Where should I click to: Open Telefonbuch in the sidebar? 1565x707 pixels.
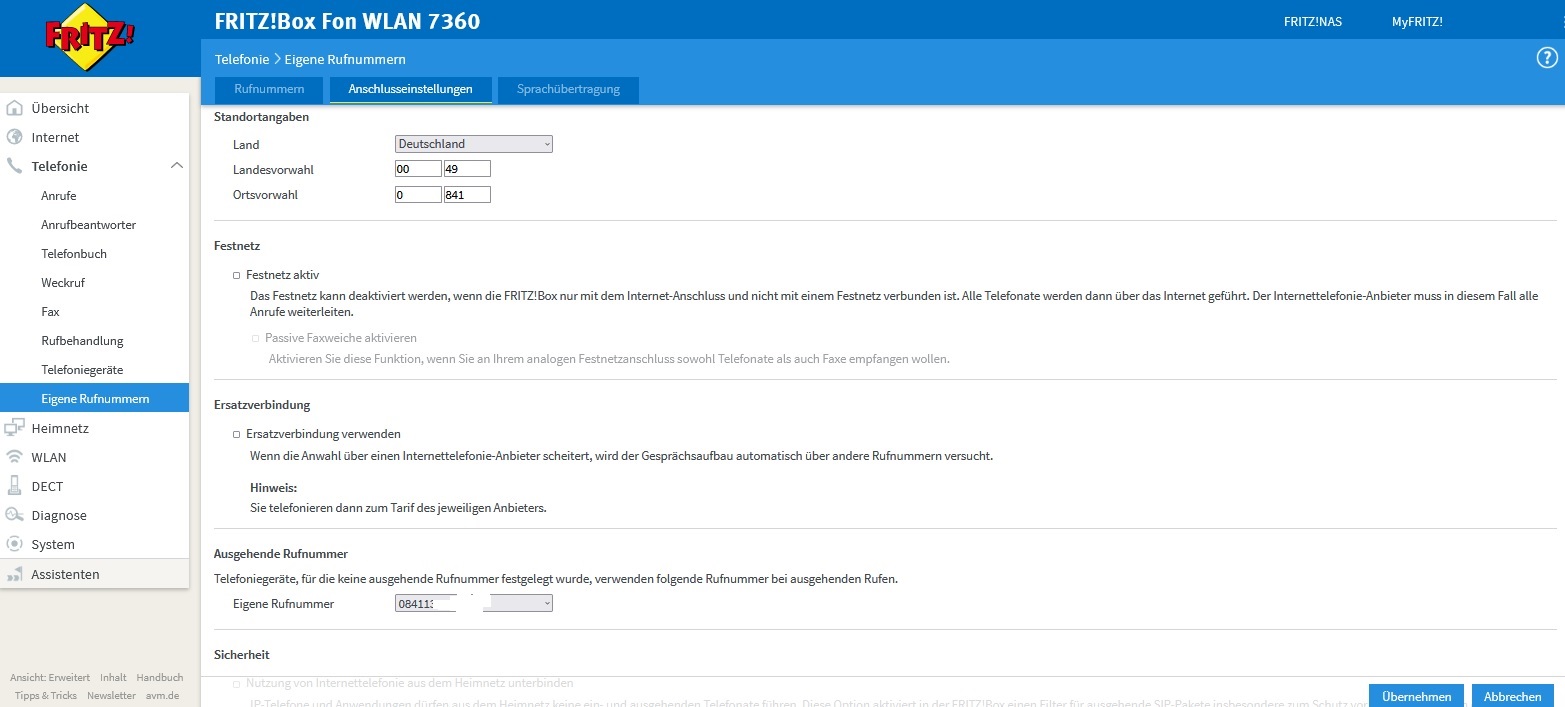74,254
